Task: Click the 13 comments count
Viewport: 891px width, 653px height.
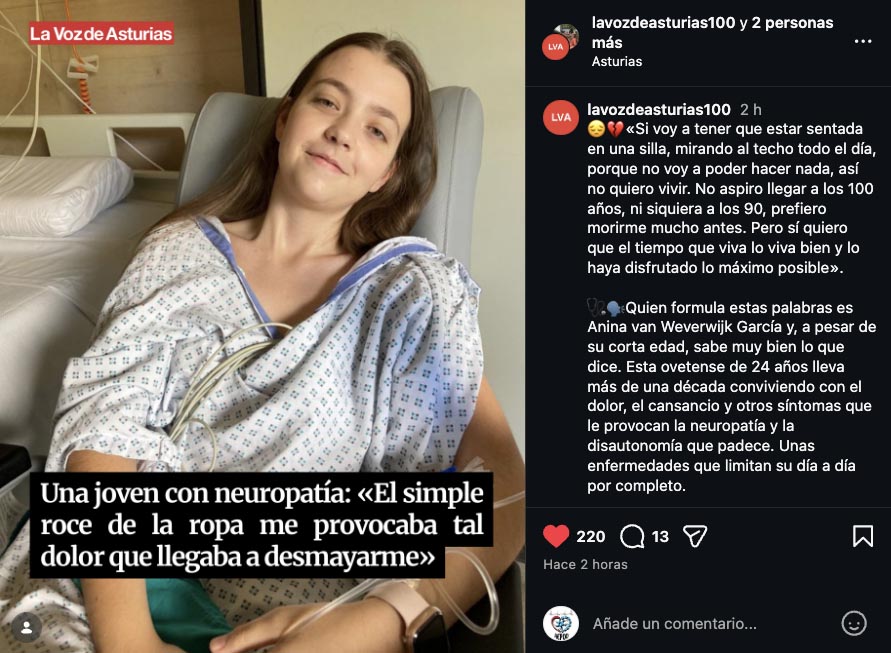Action: (x=660, y=536)
